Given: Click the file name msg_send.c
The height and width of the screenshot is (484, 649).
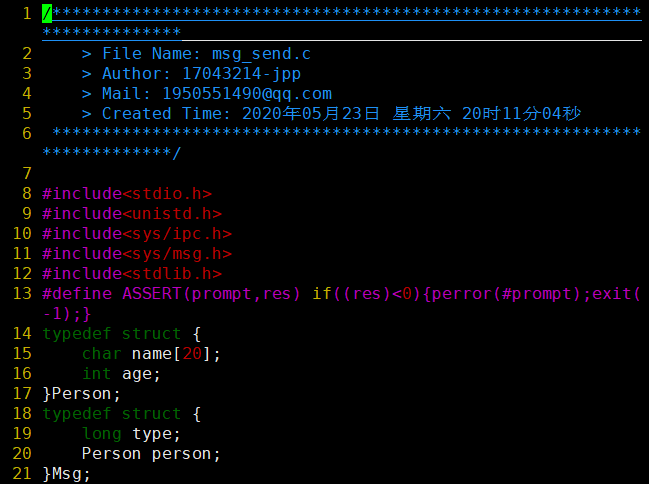Looking at the screenshot, I should pos(261,54).
